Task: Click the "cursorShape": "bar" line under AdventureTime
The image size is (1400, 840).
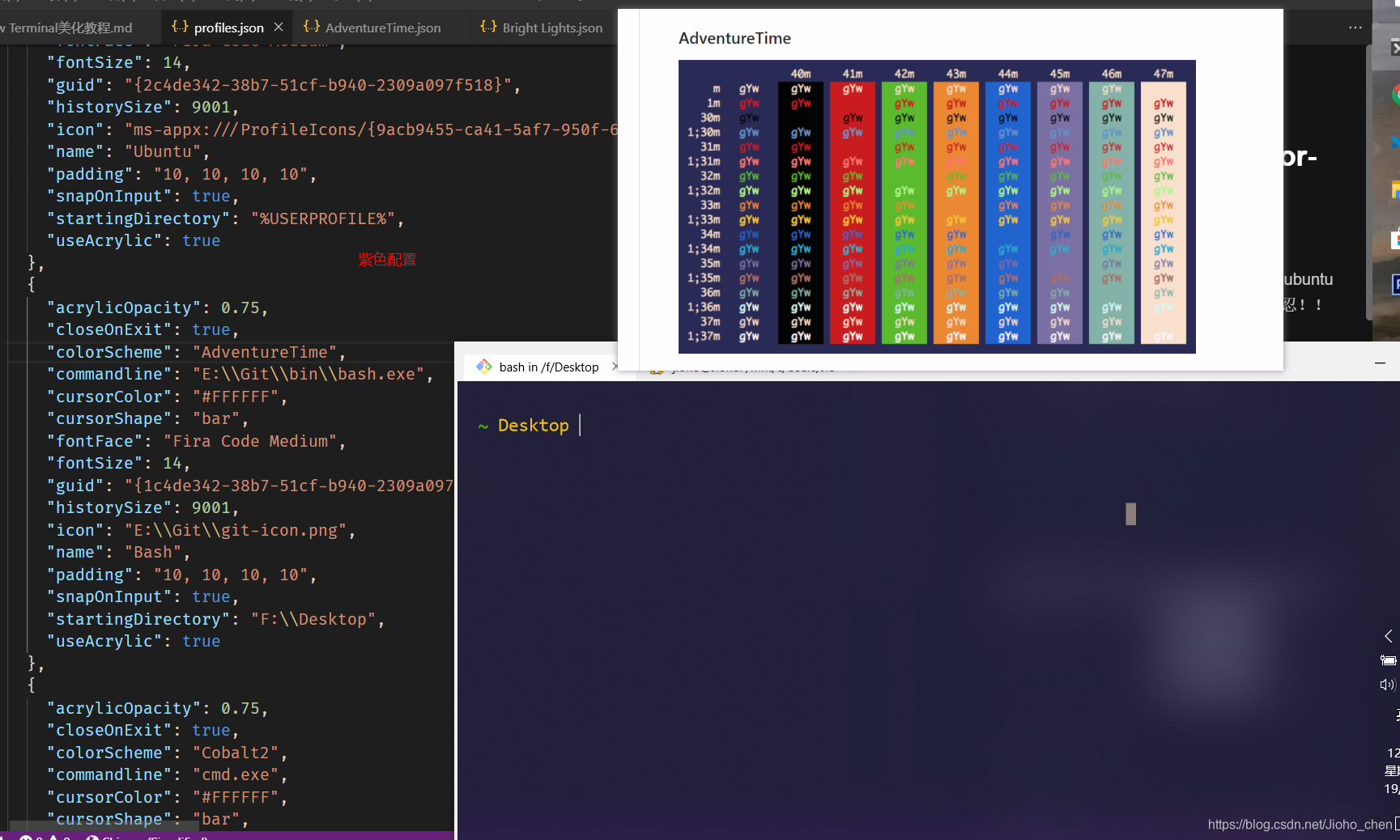Action: pyautogui.click(x=147, y=419)
